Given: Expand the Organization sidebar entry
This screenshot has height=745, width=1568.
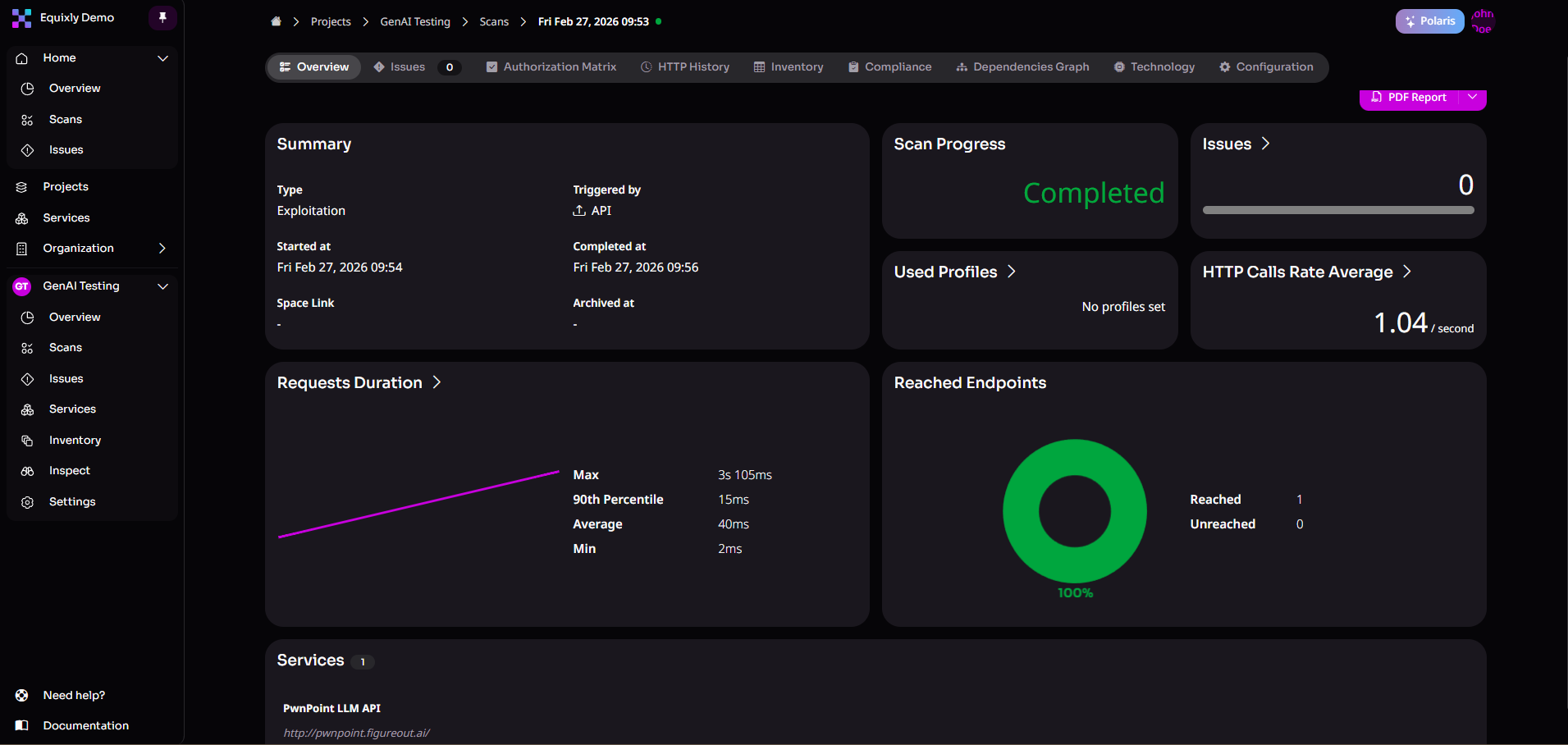Looking at the screenshot, I should [162, 248].
